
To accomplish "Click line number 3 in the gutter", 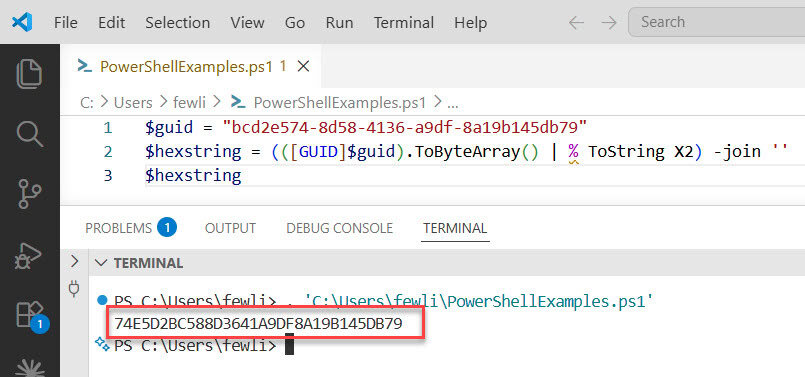I will (107, 176).
